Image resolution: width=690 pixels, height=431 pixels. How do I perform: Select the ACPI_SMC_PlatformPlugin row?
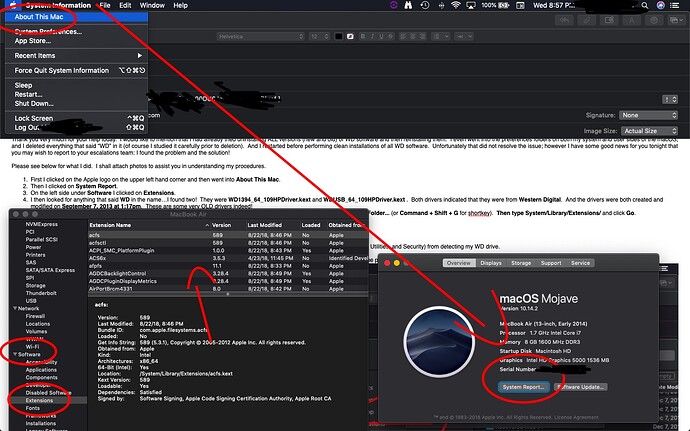[x=228, y=250]
